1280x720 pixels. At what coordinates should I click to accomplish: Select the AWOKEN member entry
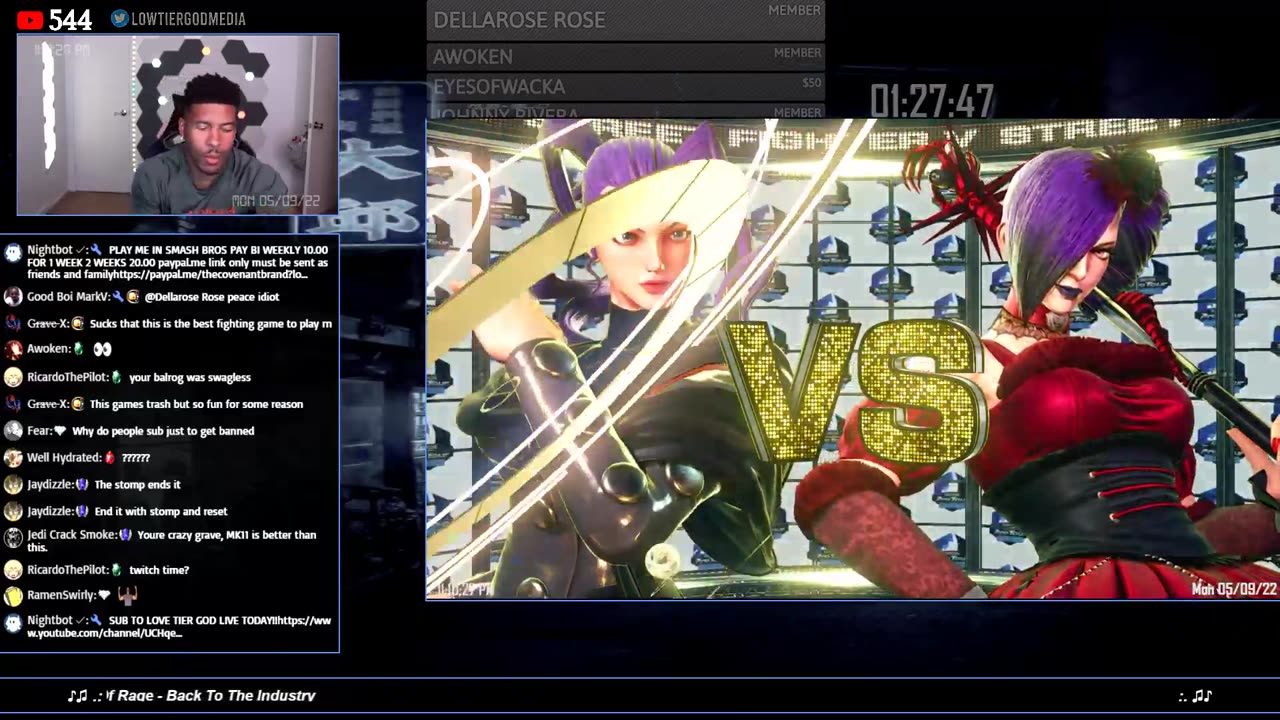pos(626,57)
